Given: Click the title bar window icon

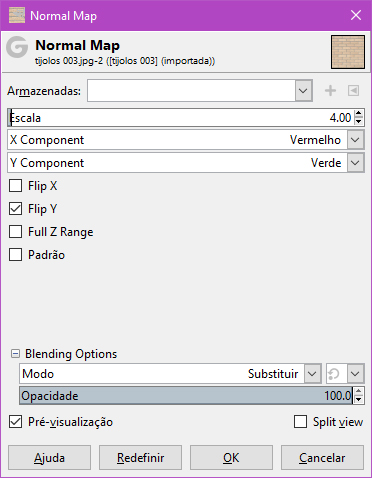Looking at the screenshot, I should pyautogui.click(x=17, y=15).
